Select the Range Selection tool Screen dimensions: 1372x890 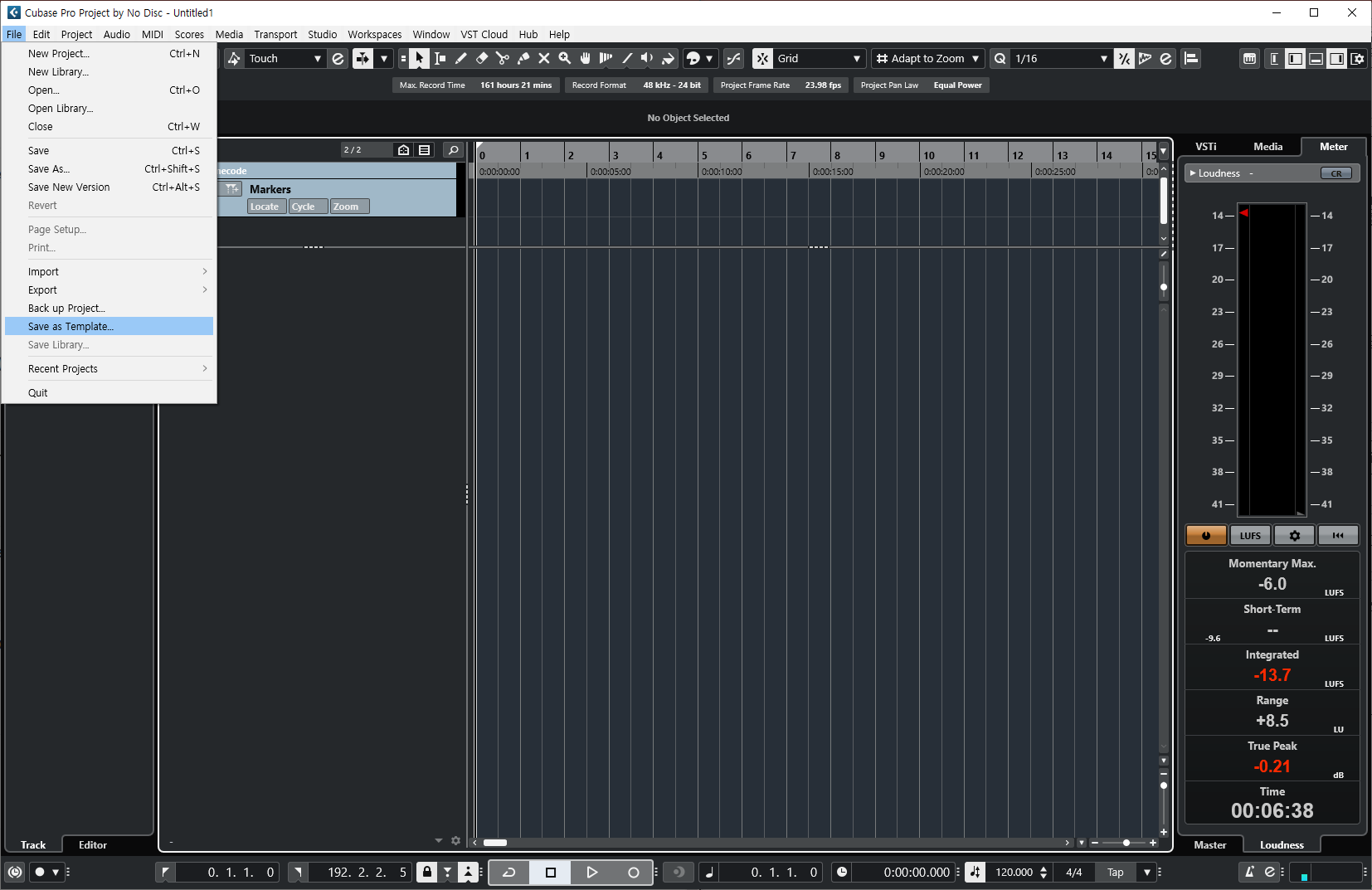(x=440, y=58)
